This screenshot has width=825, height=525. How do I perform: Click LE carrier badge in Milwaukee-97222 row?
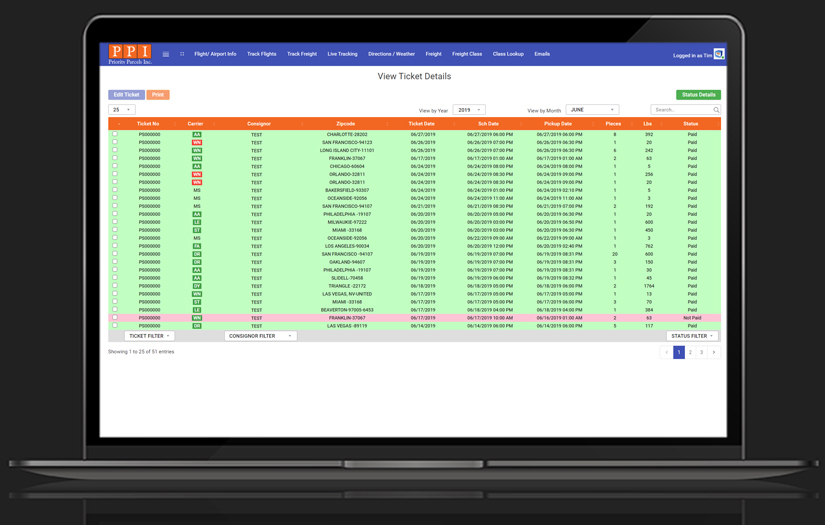click(x=197, y=222)
